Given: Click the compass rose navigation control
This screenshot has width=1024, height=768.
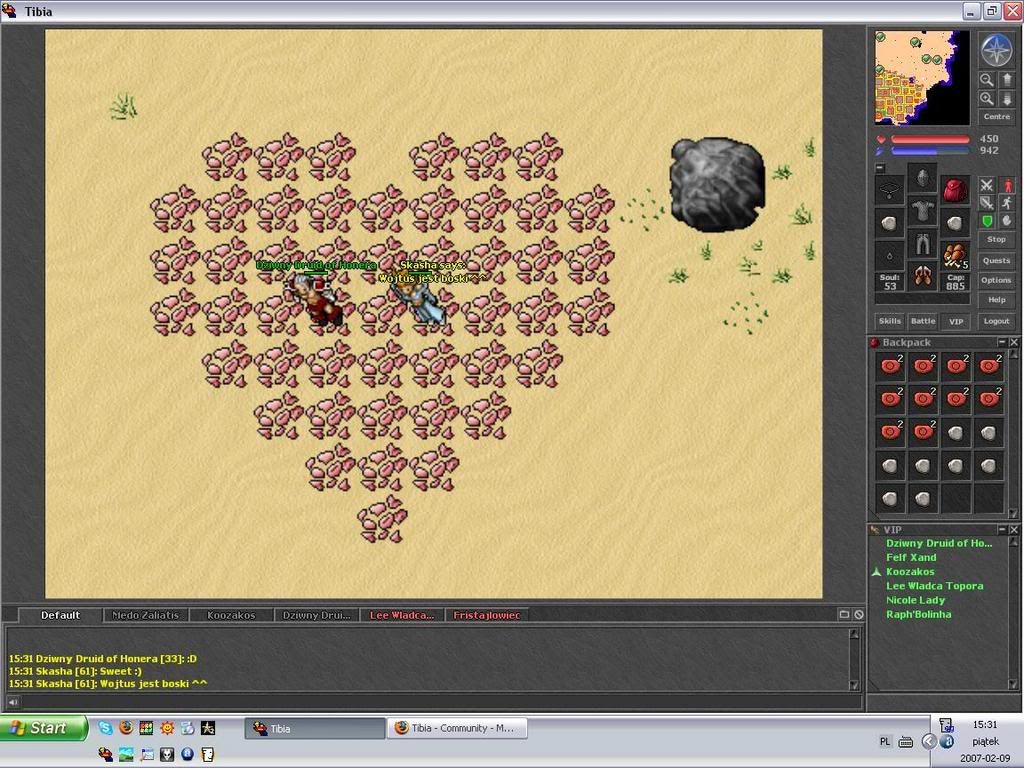Looking at the screenshot, I should (997, 50).
